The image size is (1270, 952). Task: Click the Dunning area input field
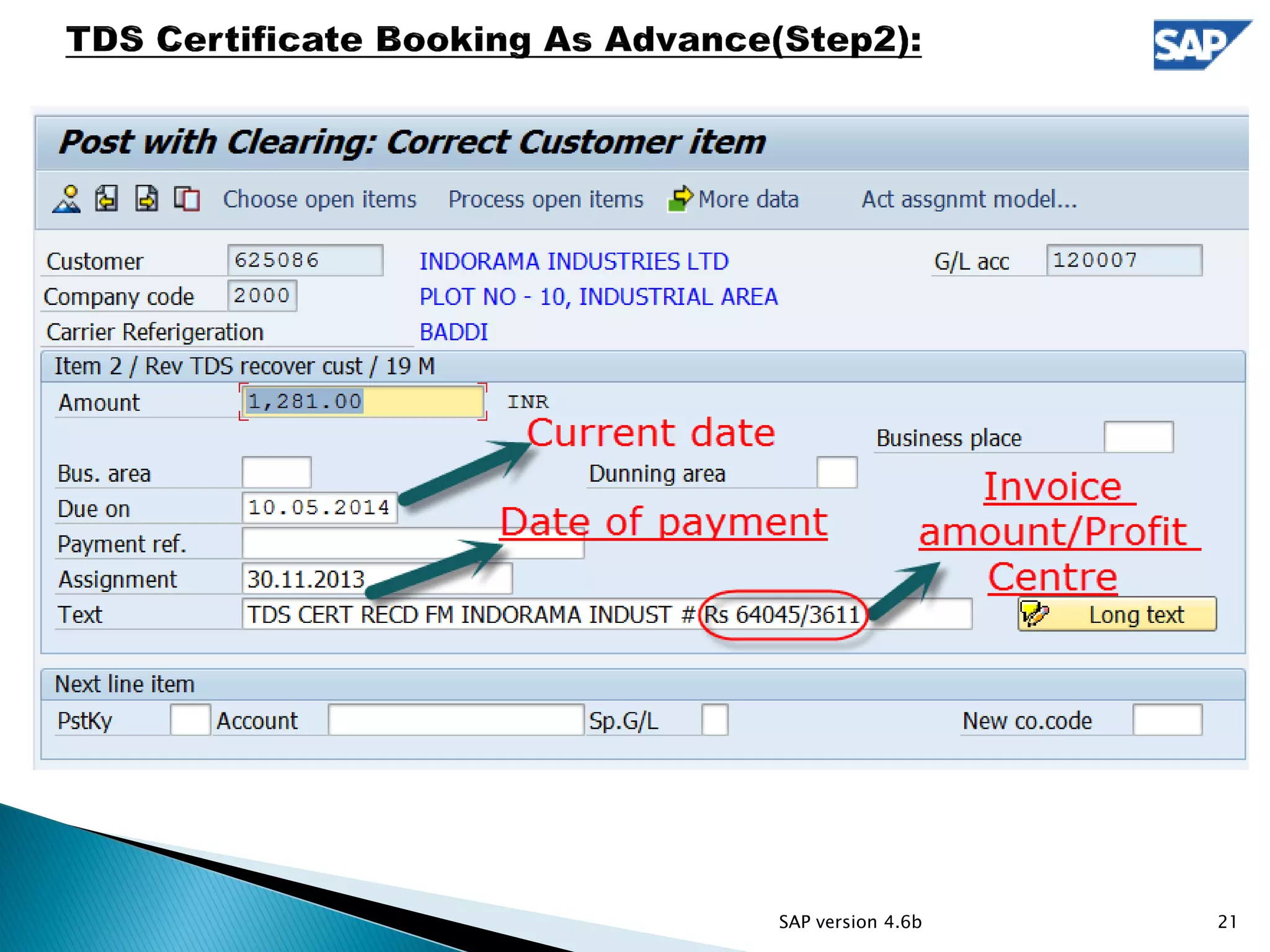[x=837, y=473]
